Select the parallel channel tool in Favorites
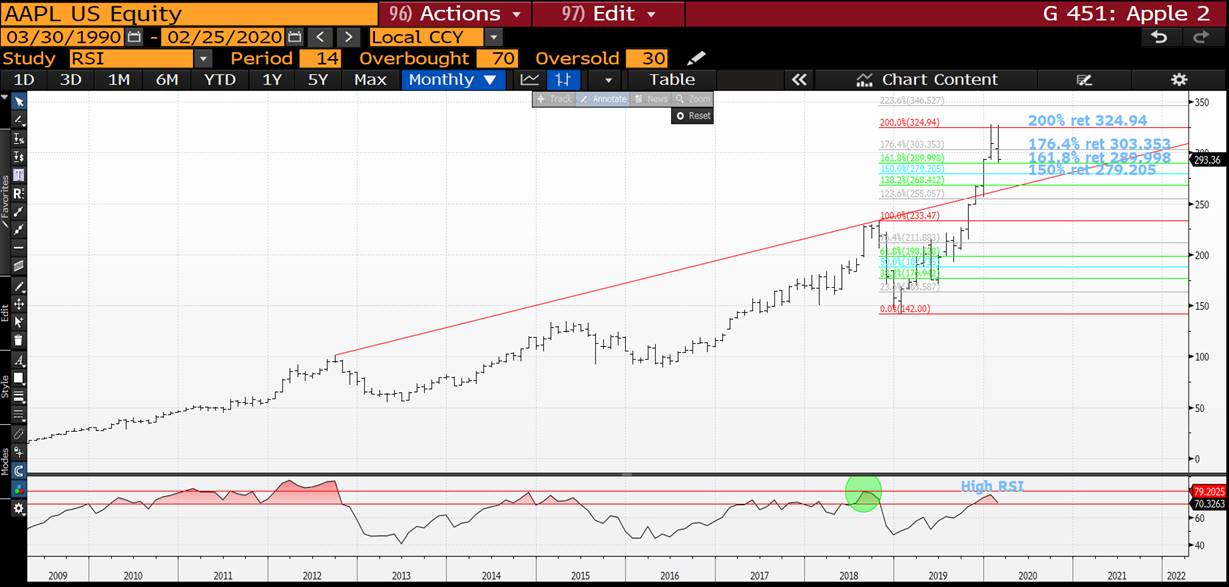Screen dimensions: 1229x587 pyautogui.click(x=19, y=265)
